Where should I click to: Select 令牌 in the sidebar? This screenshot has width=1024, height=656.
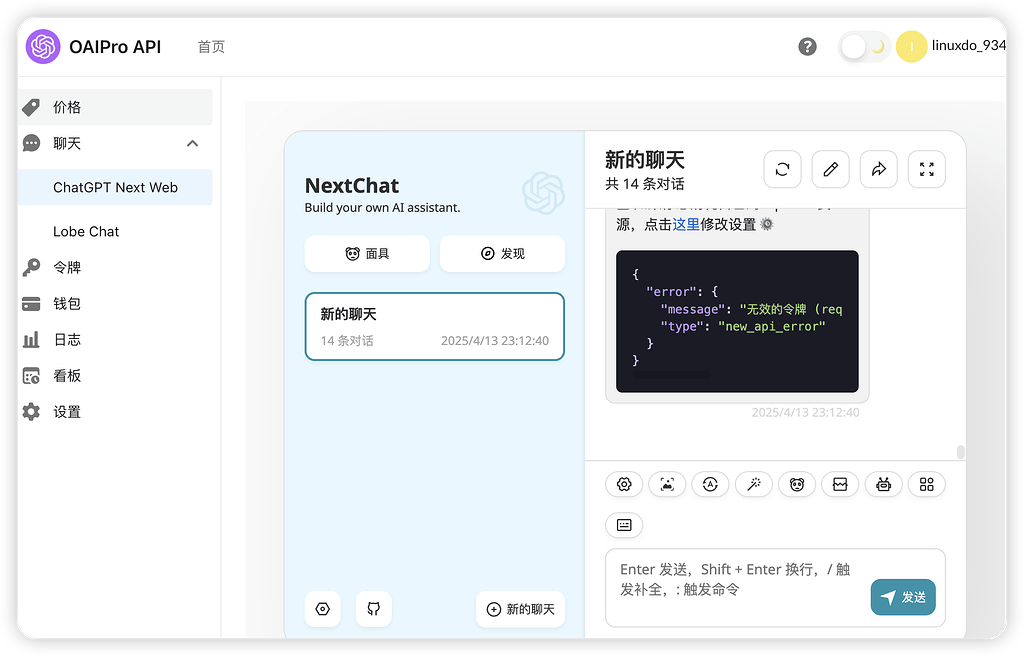pos(115,267)
